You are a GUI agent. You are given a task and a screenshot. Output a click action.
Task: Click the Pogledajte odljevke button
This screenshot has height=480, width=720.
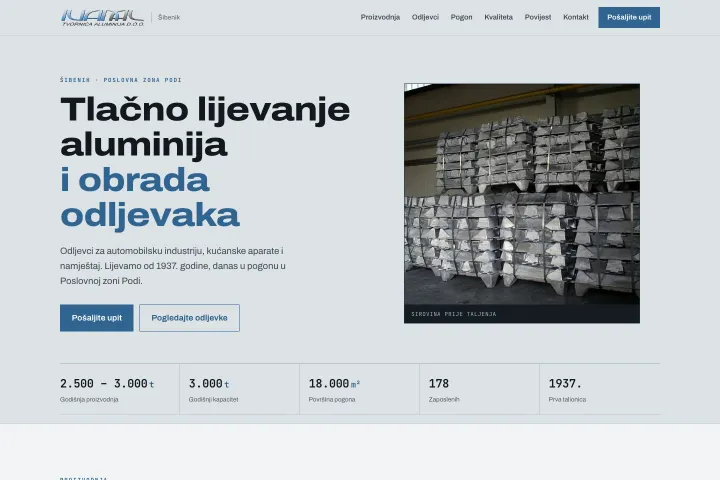tap(189, 318)
